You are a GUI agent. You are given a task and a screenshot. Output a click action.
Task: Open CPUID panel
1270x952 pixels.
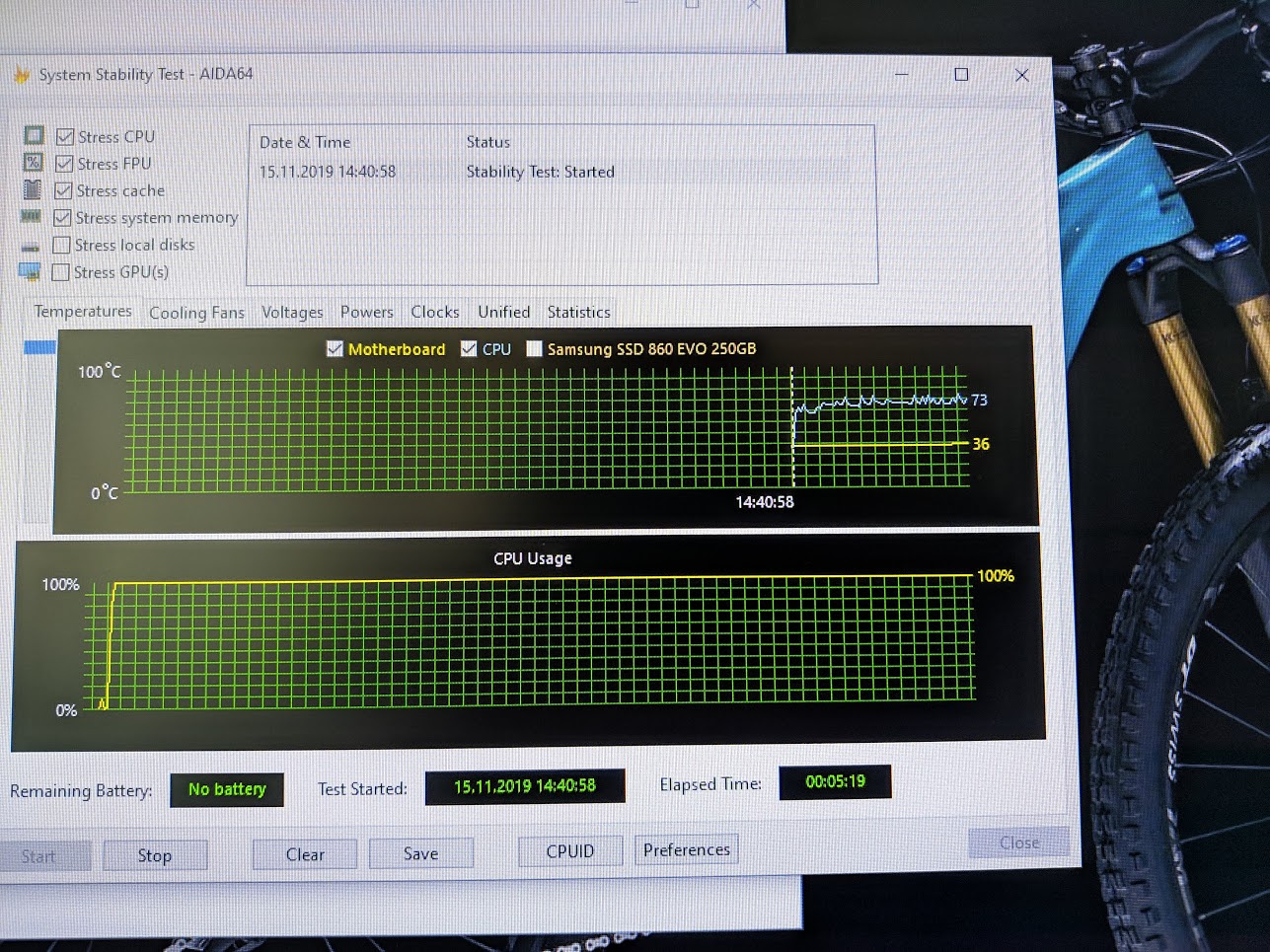click(x=570, y=851)
